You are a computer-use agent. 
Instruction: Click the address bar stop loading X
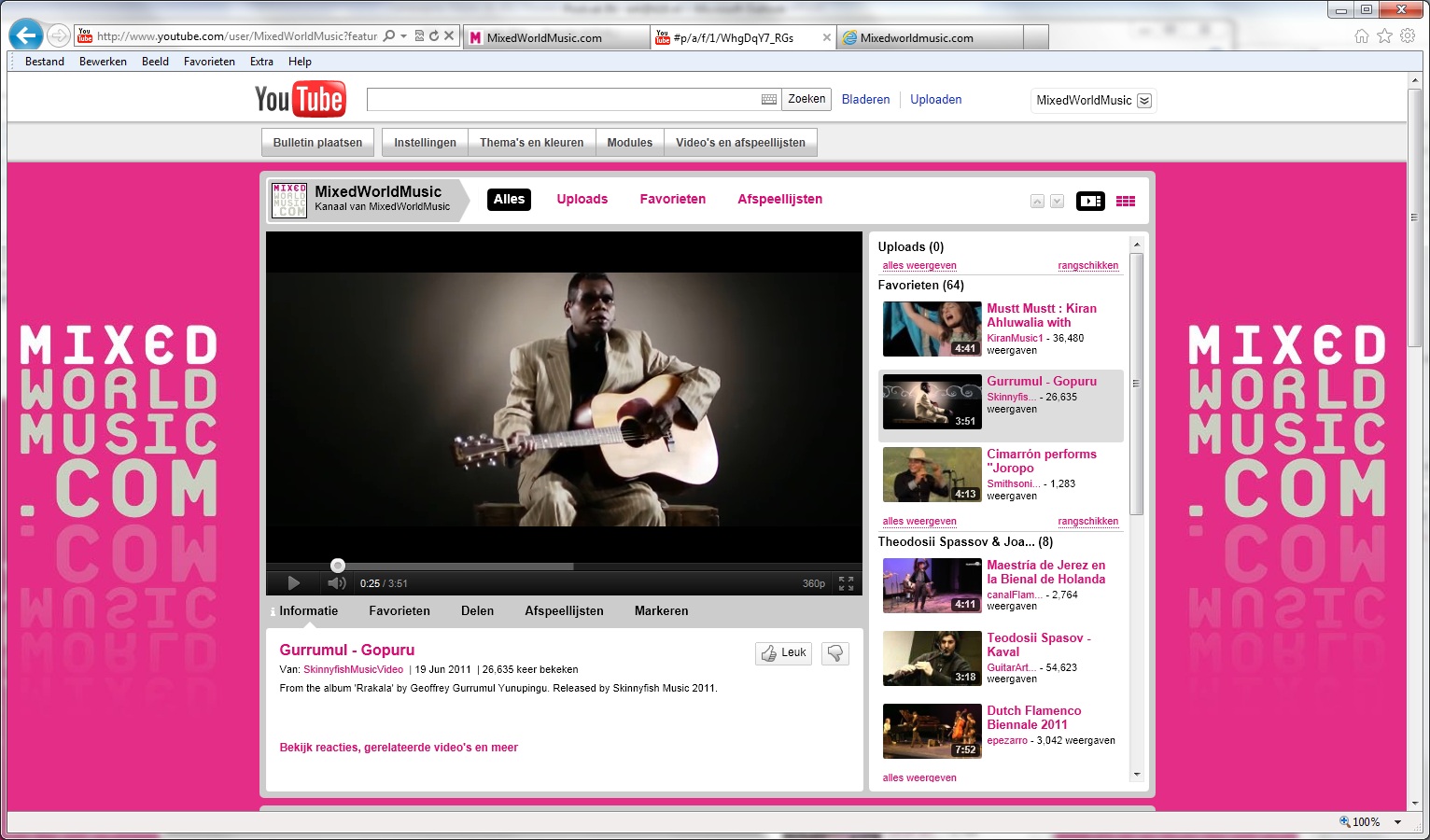pos(449,36)
